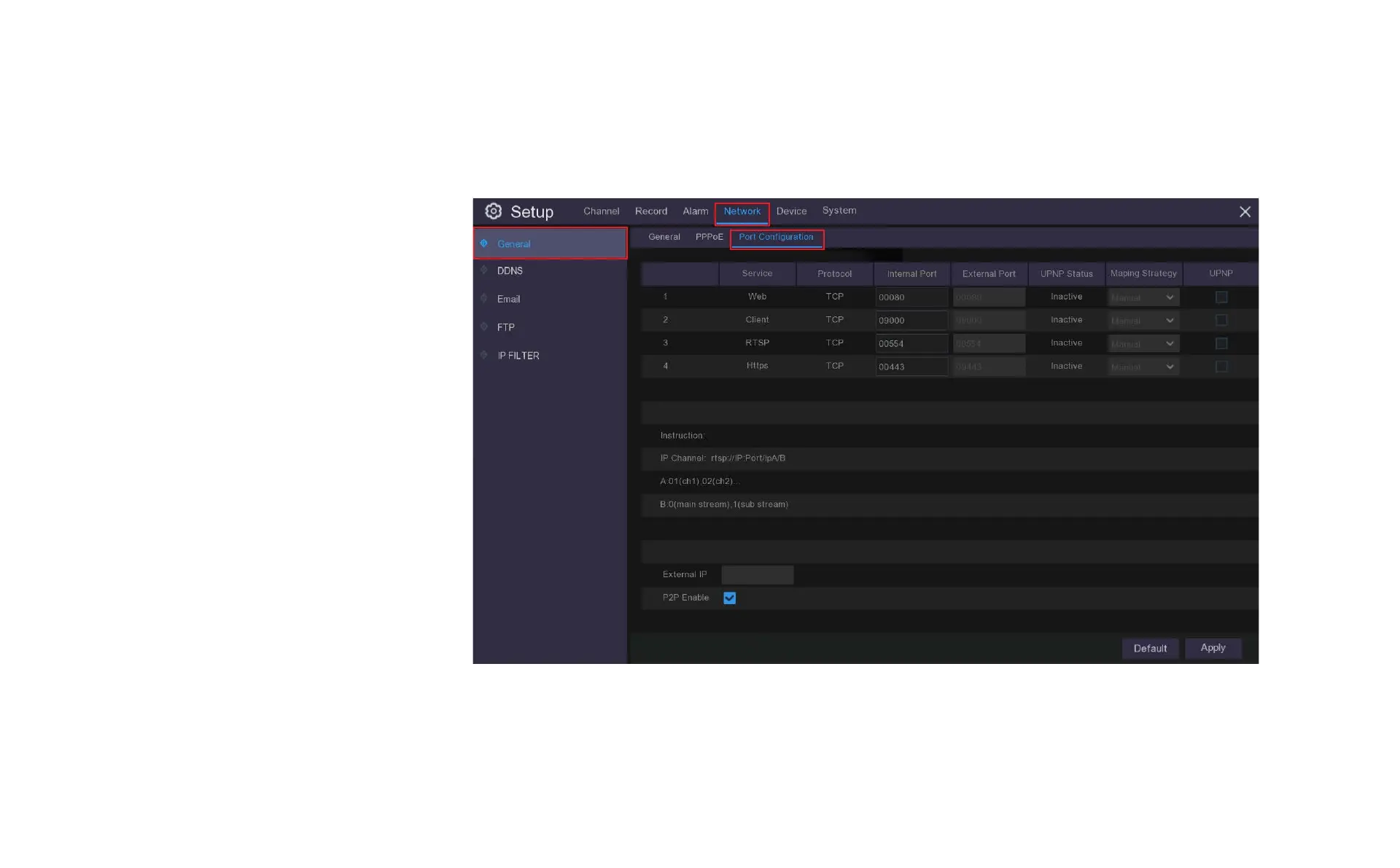Click the RTSP Internal Port field
The height and width of the screenshot is (868, 1400).
click(911, 343)
